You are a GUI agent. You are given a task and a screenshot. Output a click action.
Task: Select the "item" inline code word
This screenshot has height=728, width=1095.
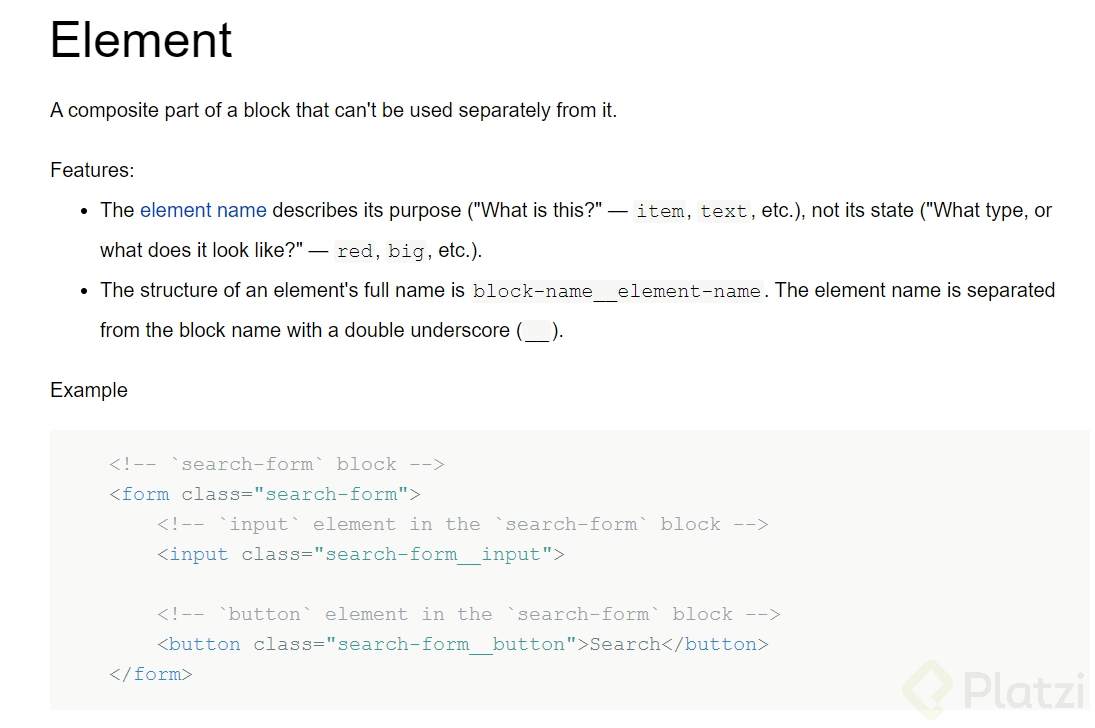pos(660,212)
